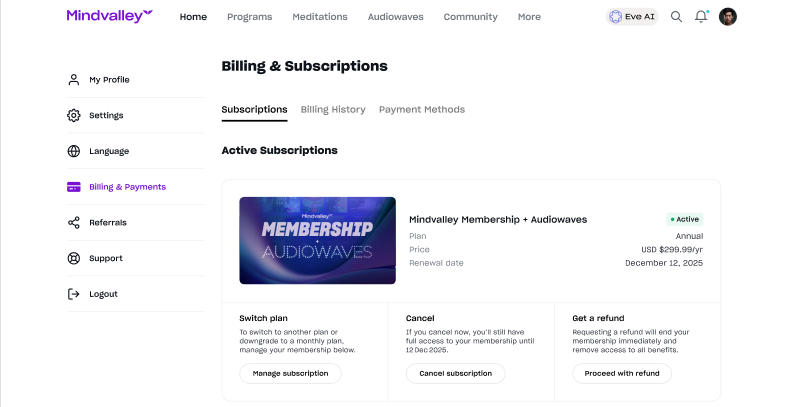
Task: Click the Mindvalley logo
Action: (x=110, y=16)
